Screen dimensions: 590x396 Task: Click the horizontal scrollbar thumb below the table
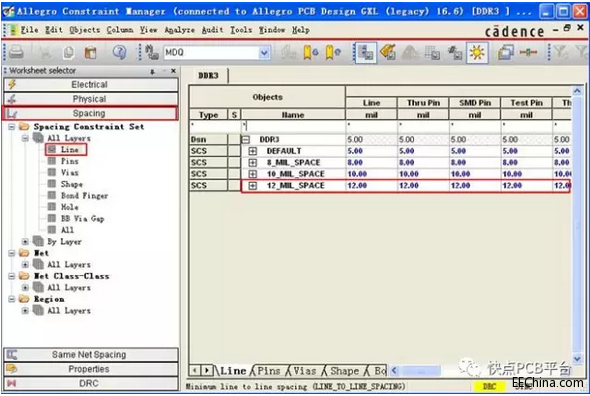tap(421, 371)
